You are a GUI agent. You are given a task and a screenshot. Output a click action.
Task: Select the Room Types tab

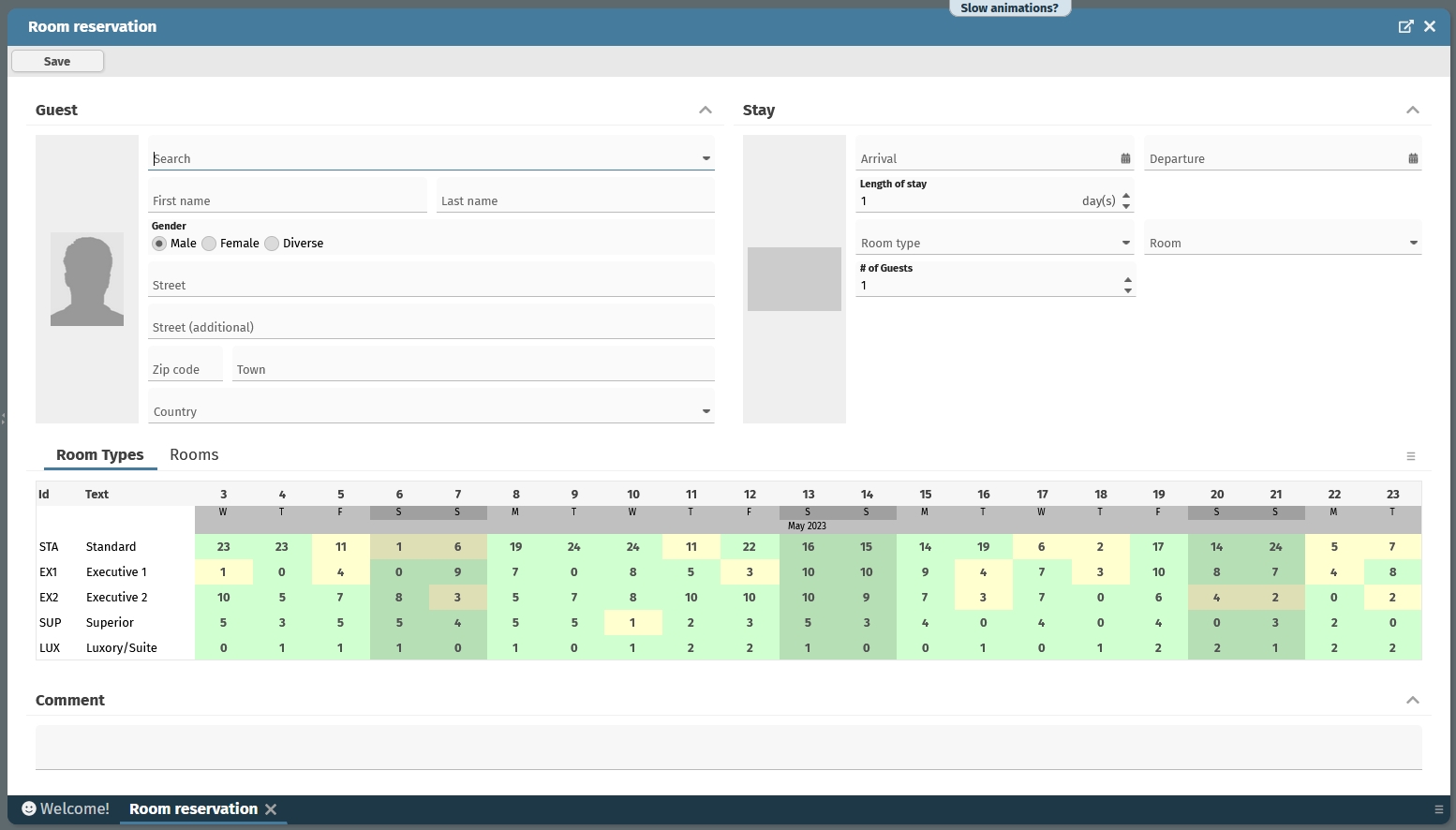100,454
